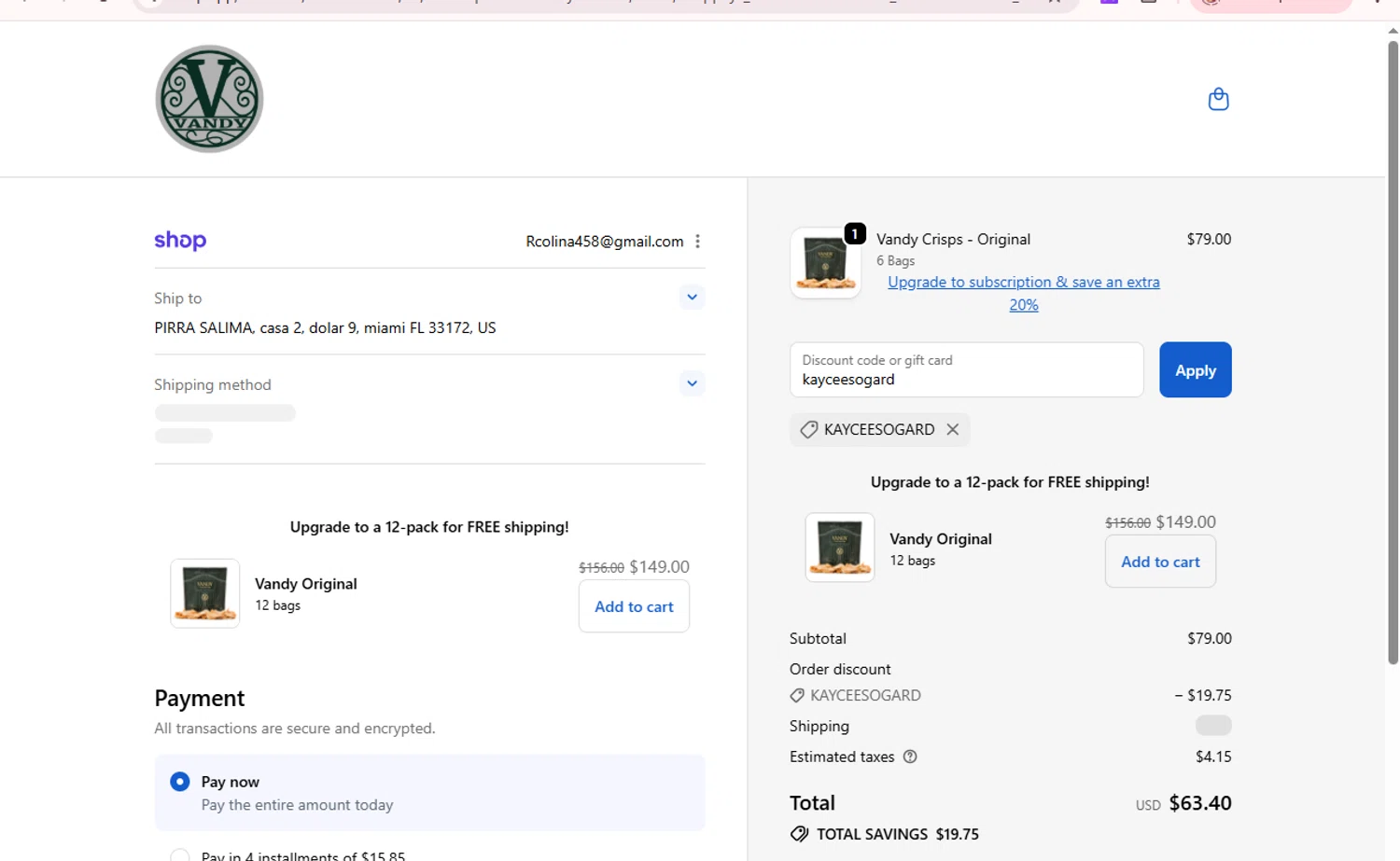
Task: Add Vandy Original 12-pack under Shipping method
Action: pos(634,606)
